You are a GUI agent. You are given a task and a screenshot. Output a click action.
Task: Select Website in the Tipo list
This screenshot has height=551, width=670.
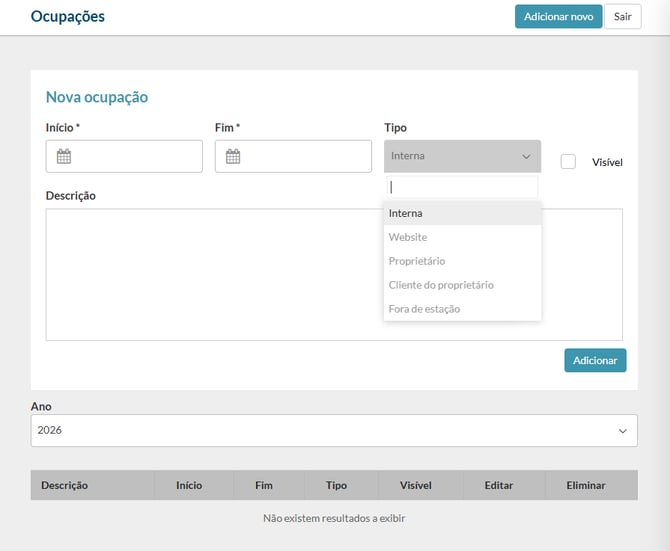[462, 237]
